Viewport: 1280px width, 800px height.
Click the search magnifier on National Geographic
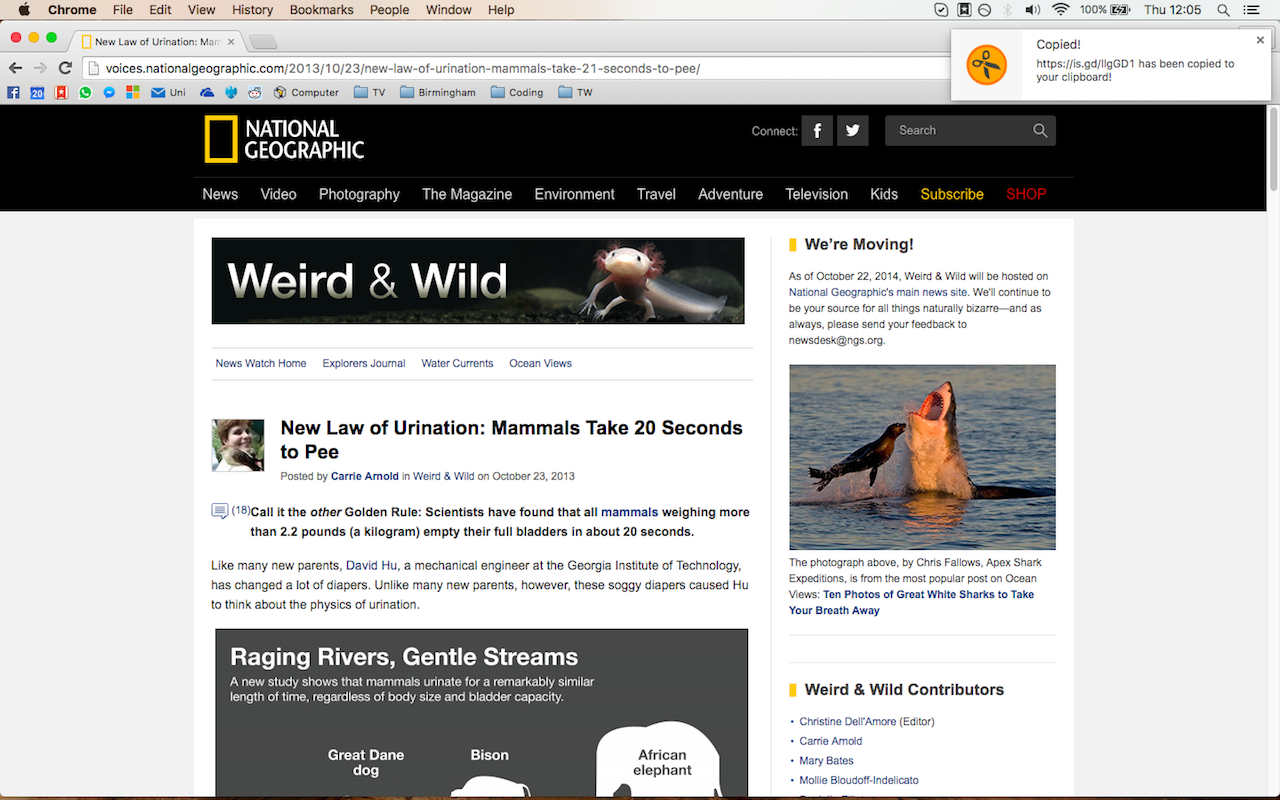[x=1040, y=130]
